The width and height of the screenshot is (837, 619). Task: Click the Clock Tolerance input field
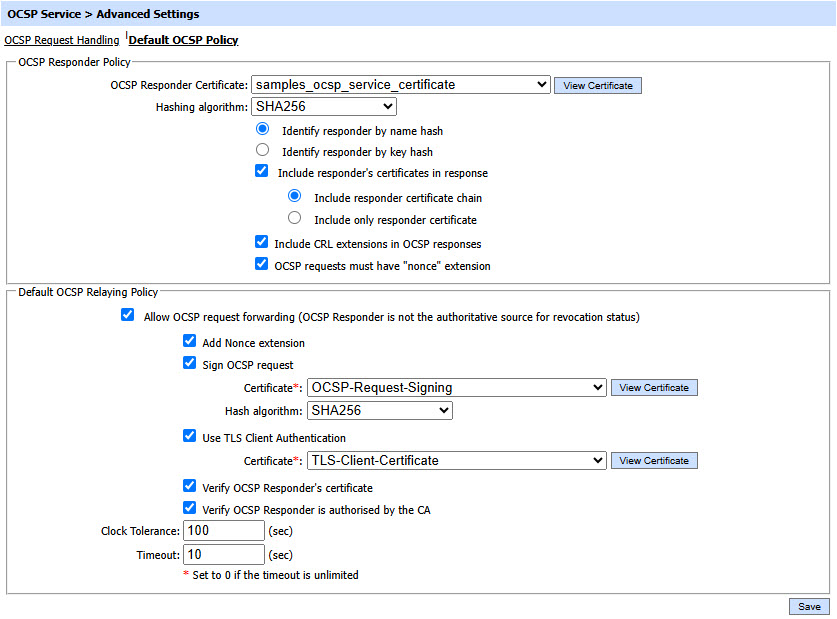click(224, 530)
